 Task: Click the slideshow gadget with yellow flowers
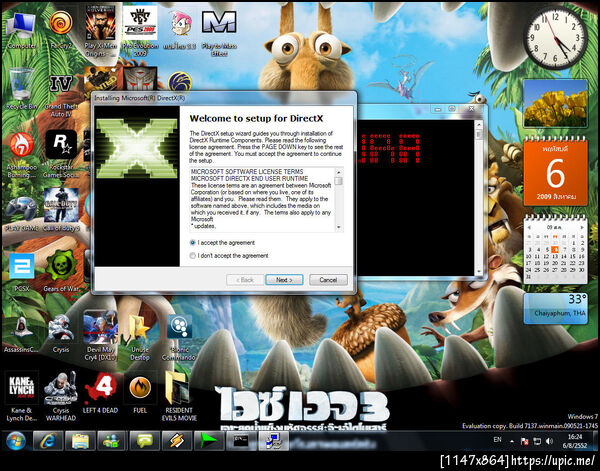[x=555, y=104]
